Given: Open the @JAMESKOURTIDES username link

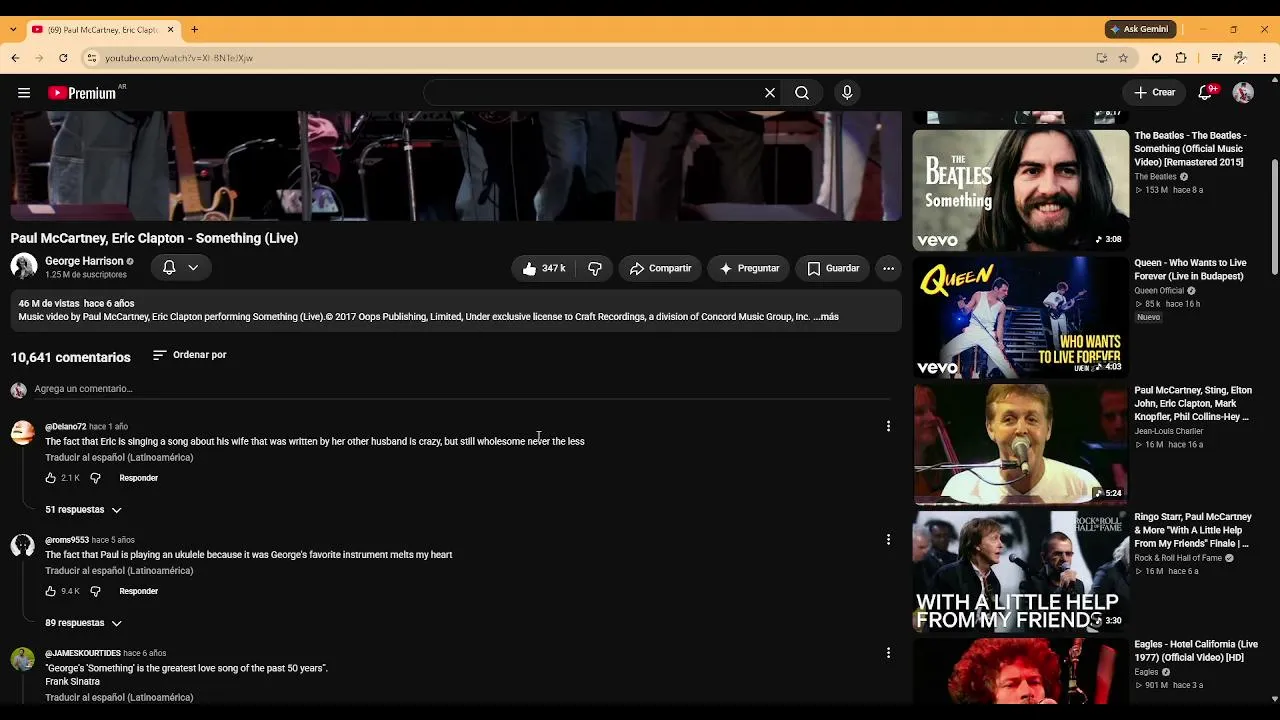Looking at the screenshot, I should 83,653.
